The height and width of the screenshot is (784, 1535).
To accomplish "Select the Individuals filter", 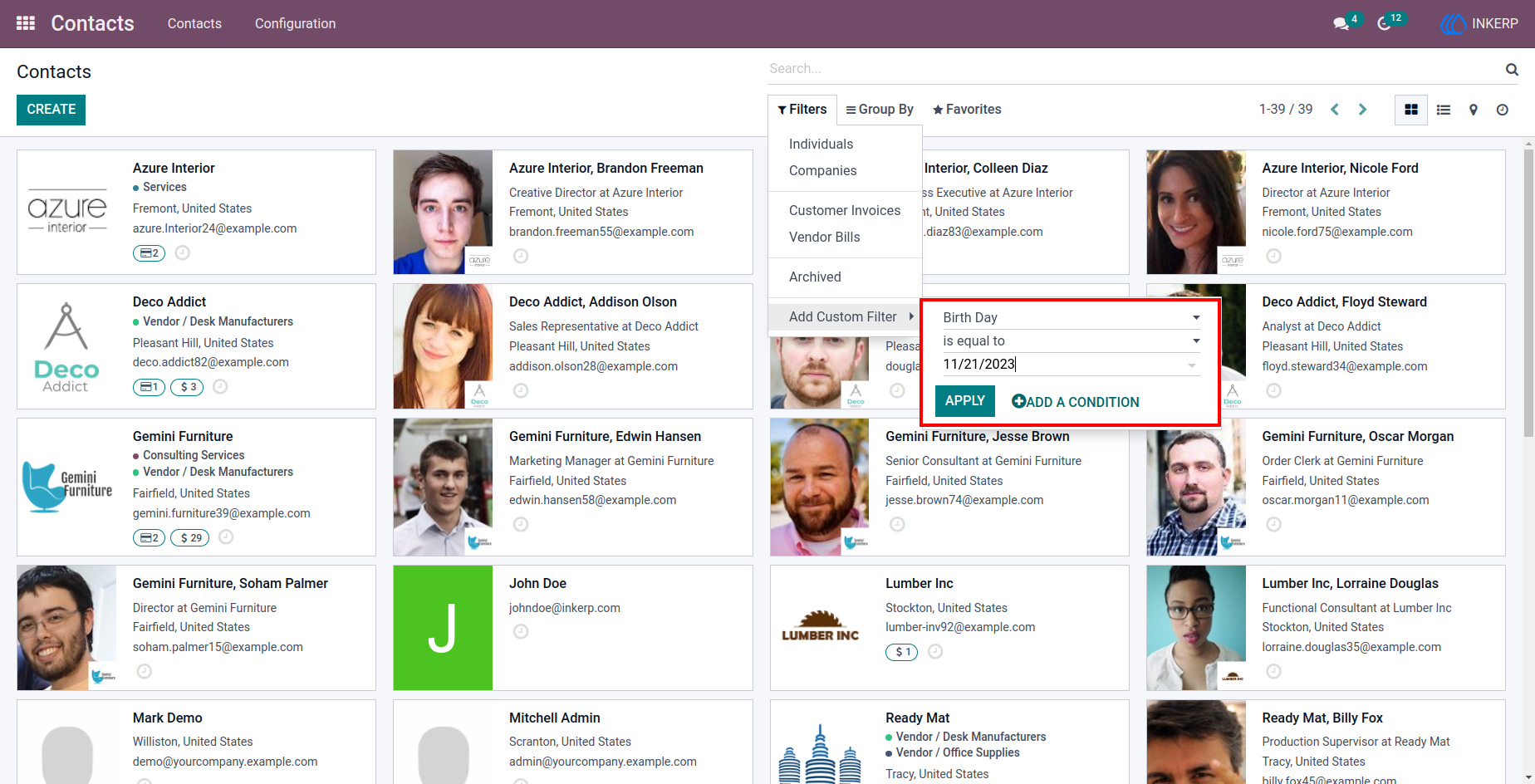I will pos(845,145).
